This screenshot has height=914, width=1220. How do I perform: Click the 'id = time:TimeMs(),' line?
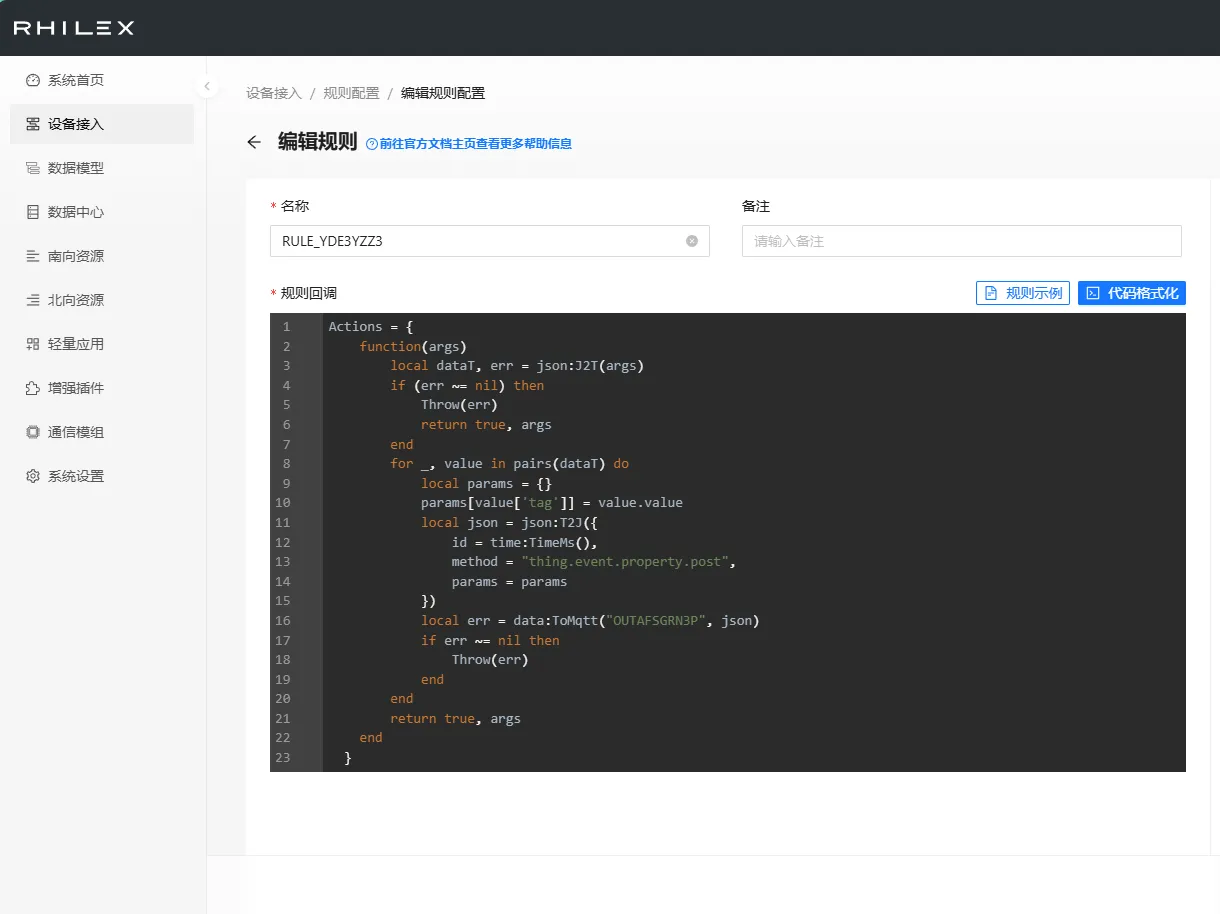[x=524, y=542]
